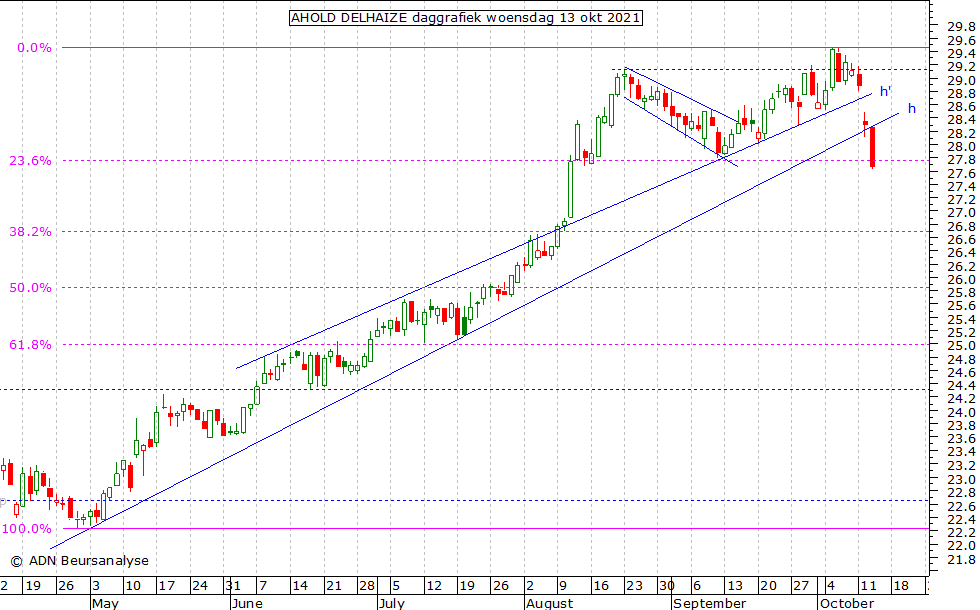Viewport: 980px width, 610px height.
Task: Click the 23.6% Fibonacci level label
Action: [30, 161]
